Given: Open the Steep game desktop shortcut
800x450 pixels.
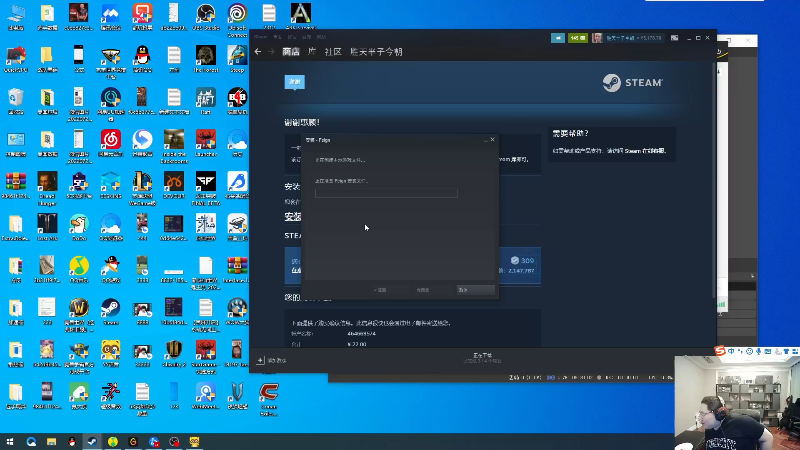Looking at the screenshot, I should [x=237, y=59].
